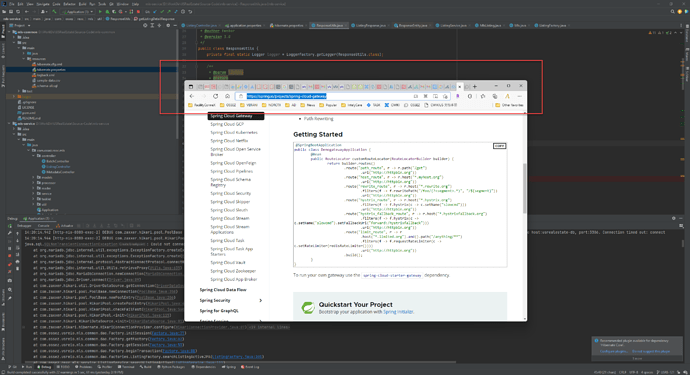Click the spring leaf Quickstart logo
690x375 pixels.
308,308
